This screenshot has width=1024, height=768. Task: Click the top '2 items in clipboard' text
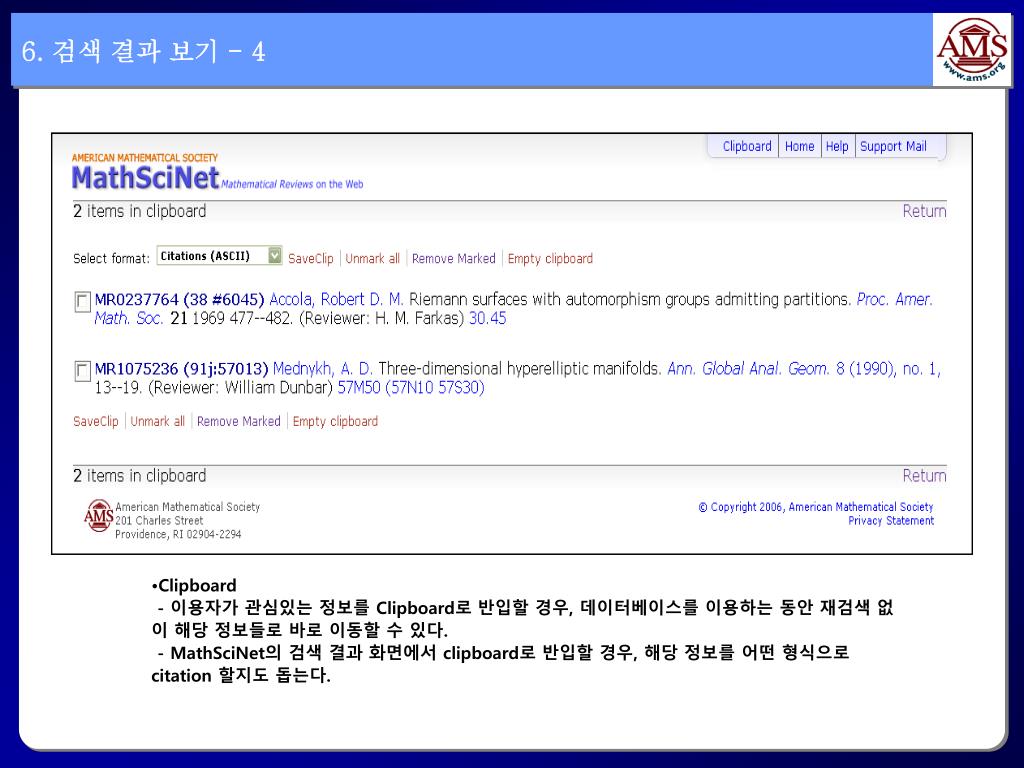139,211
